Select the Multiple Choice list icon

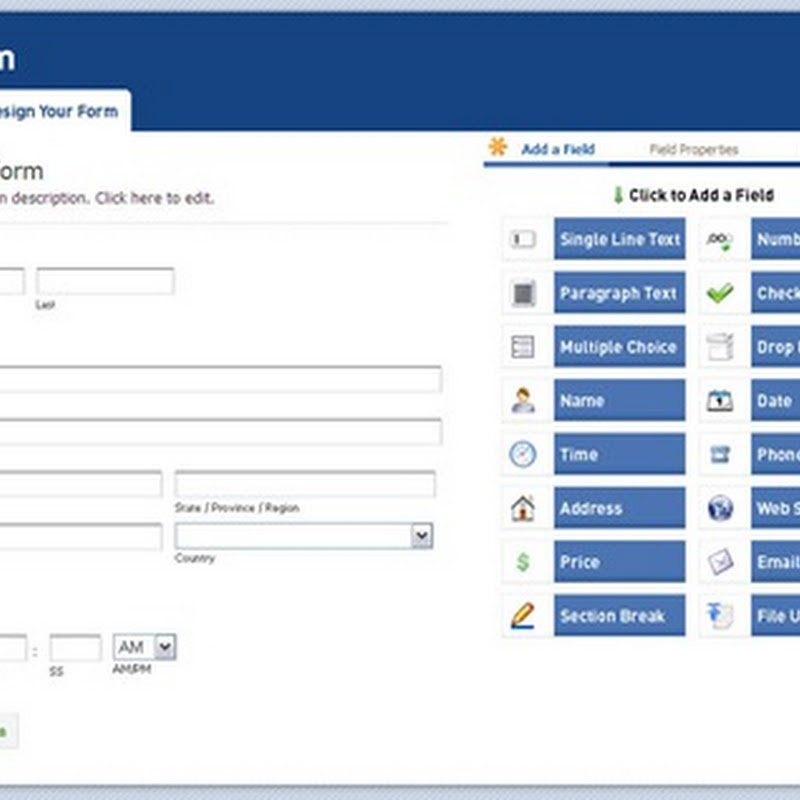coord(525,347)
